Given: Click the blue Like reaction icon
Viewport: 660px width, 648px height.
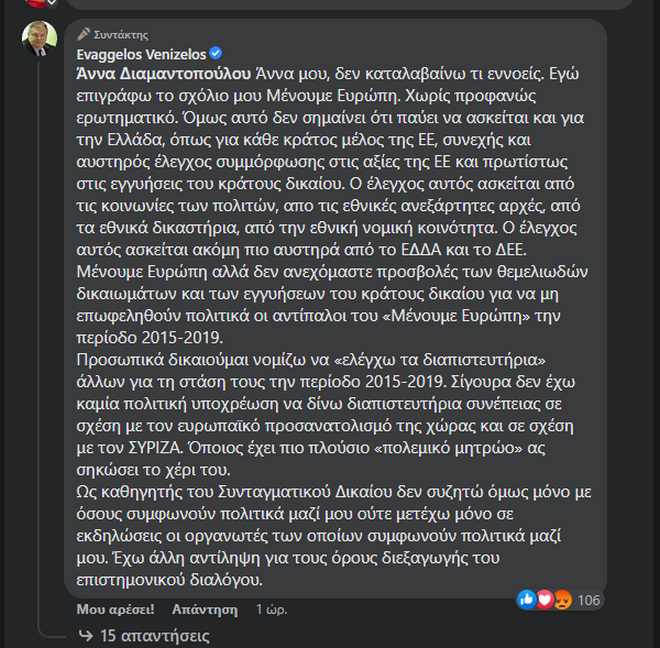Looking at the screenshot, I should coord(525,599).
